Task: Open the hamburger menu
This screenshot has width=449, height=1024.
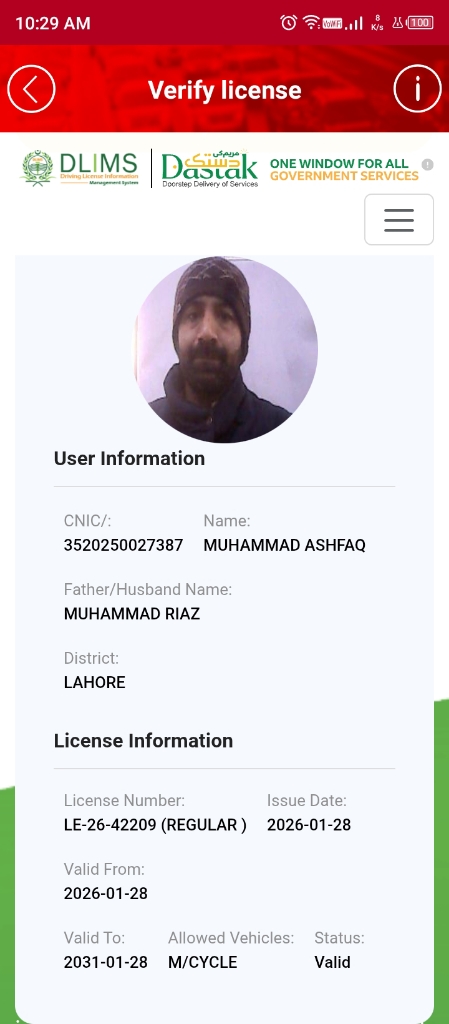Action: click(x=399, y=220)
